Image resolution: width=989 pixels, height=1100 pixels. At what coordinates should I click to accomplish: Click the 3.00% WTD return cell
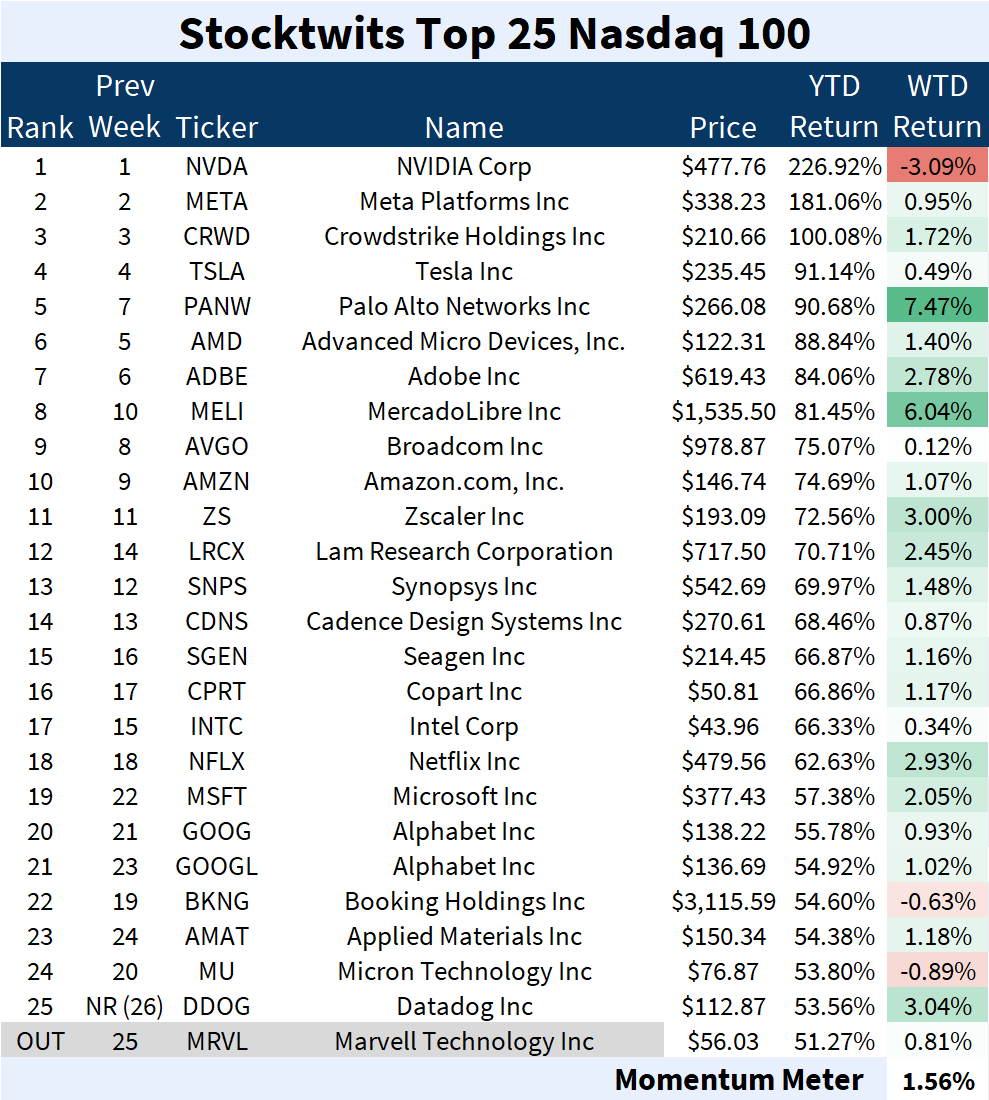point(938,516)
